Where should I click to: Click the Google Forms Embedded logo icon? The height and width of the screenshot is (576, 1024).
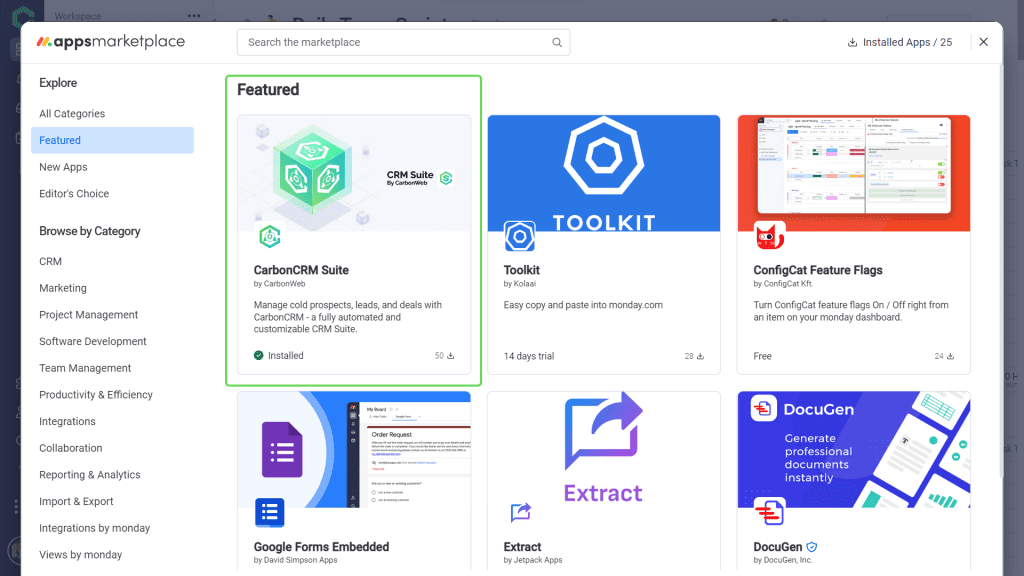pyautogui.click(x=270, y=513)
